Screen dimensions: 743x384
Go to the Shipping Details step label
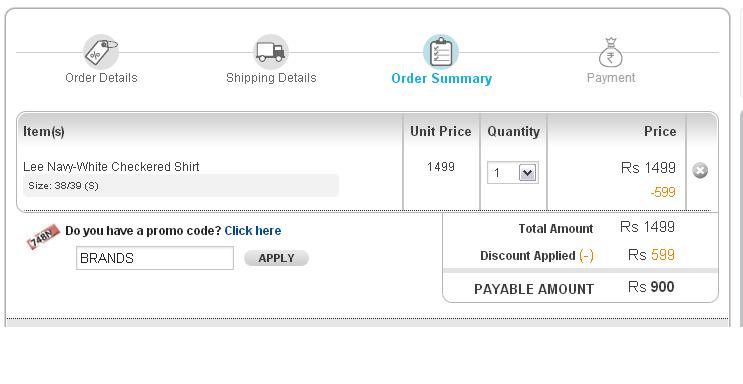pos(271,78)
